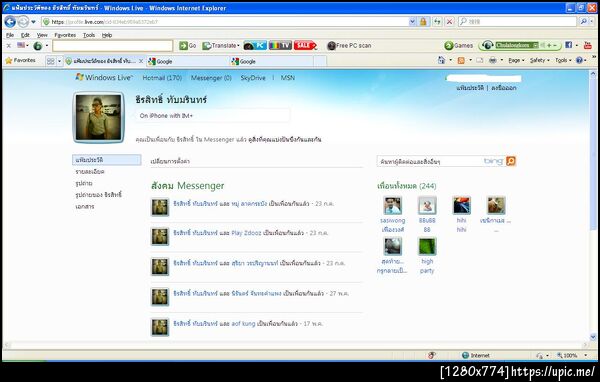The image size is (600, 382).
Task: Click the green globe toolbar icon
Action: (38, 46)
